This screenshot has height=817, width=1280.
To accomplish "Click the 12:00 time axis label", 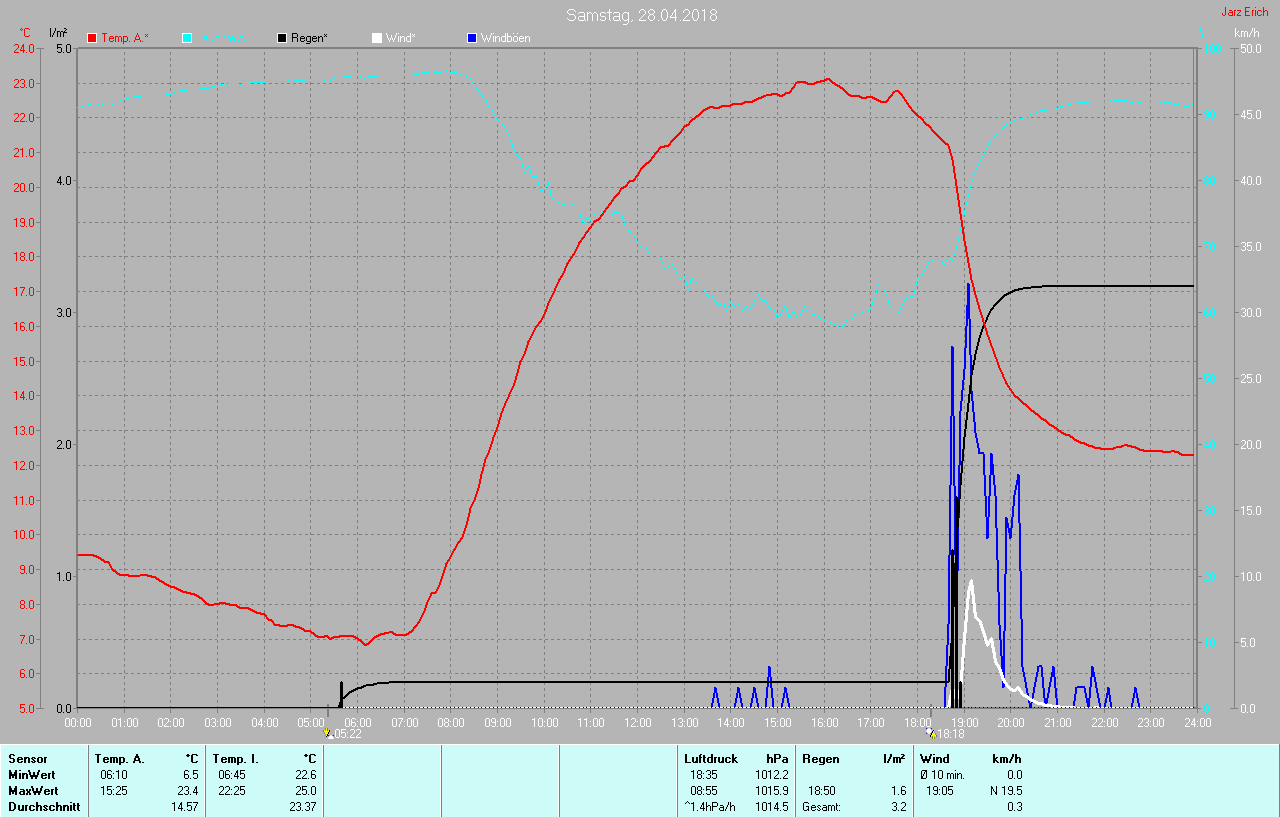I will [x=637, y=722].
